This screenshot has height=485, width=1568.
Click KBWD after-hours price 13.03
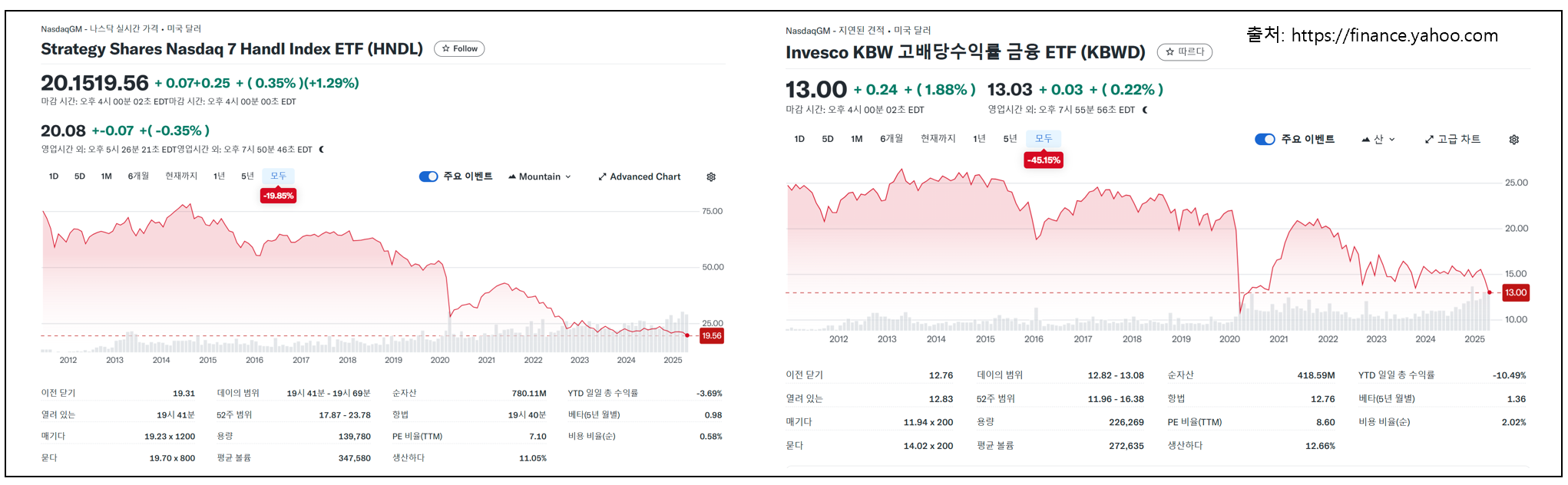1010,90
